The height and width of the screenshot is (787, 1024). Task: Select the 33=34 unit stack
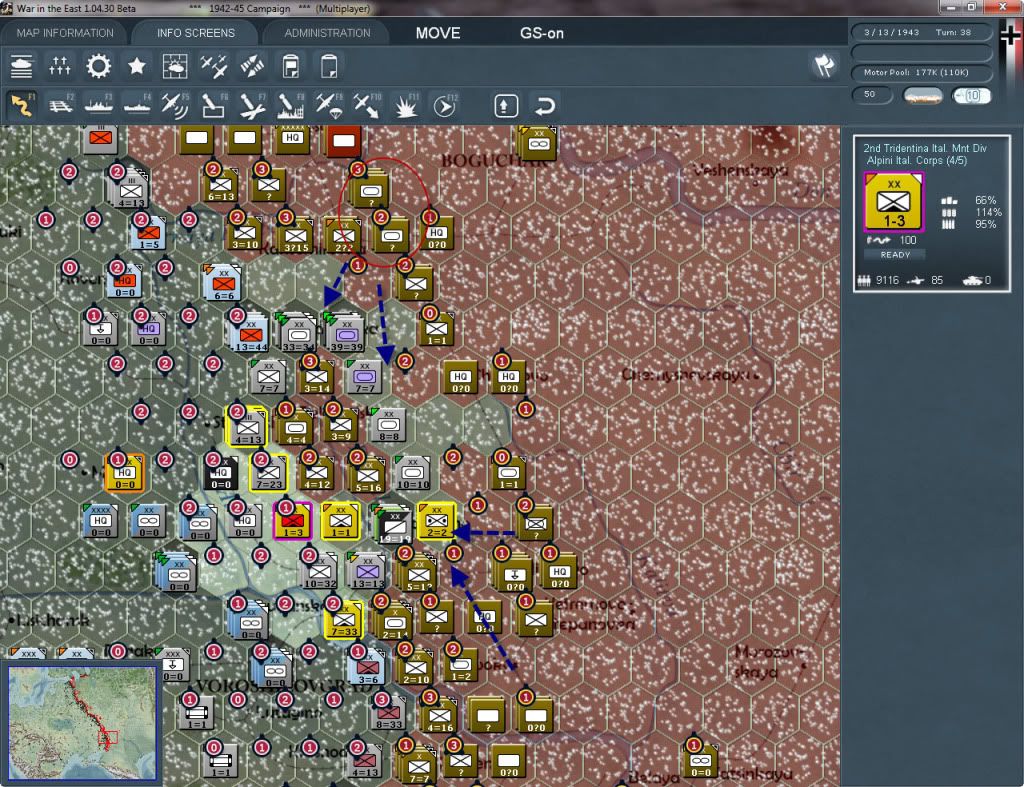pyautogui.click(x=298, y=333)
